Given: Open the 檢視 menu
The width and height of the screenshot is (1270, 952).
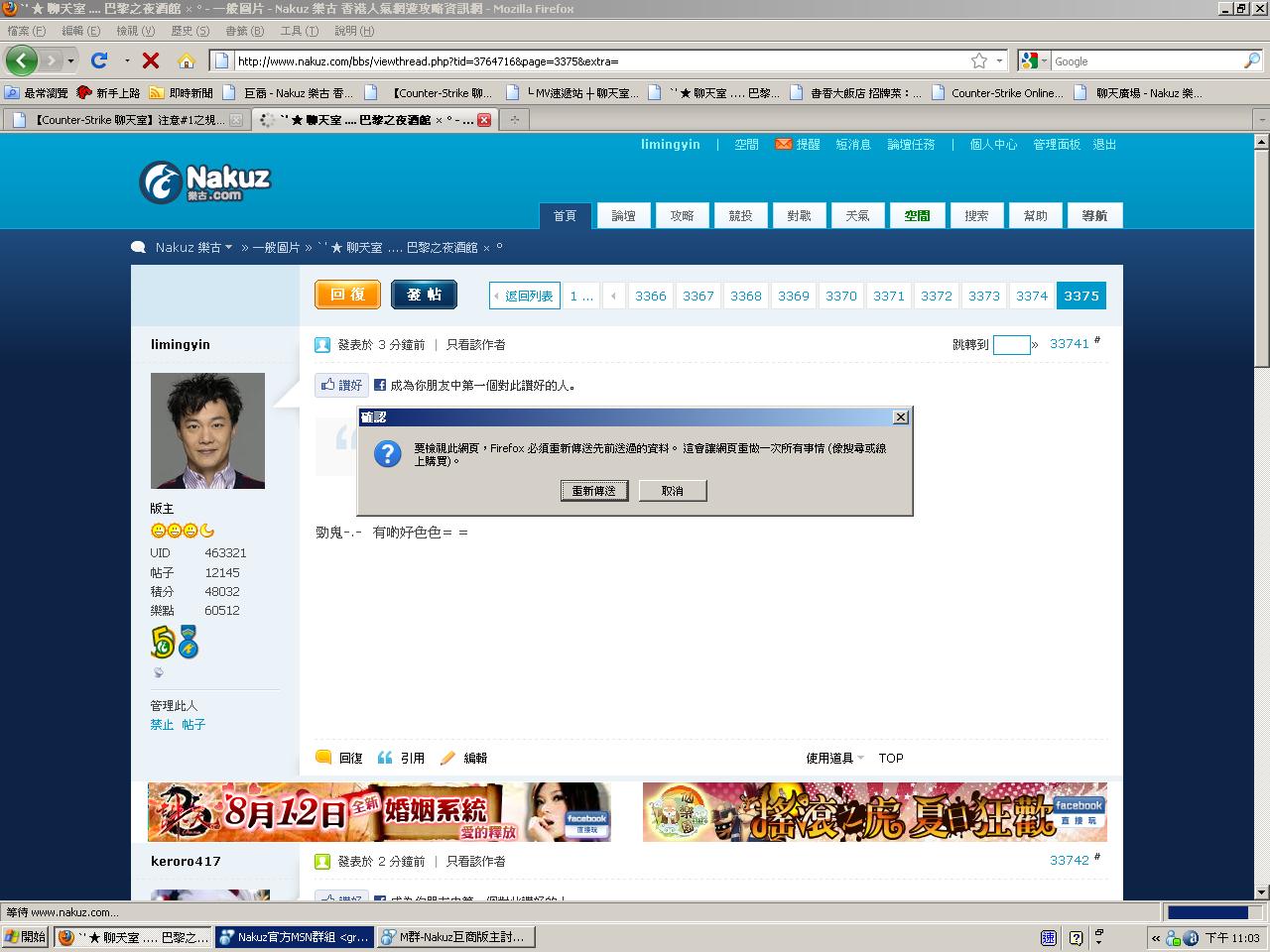Looking at the screenshot, I should (135, 31).
